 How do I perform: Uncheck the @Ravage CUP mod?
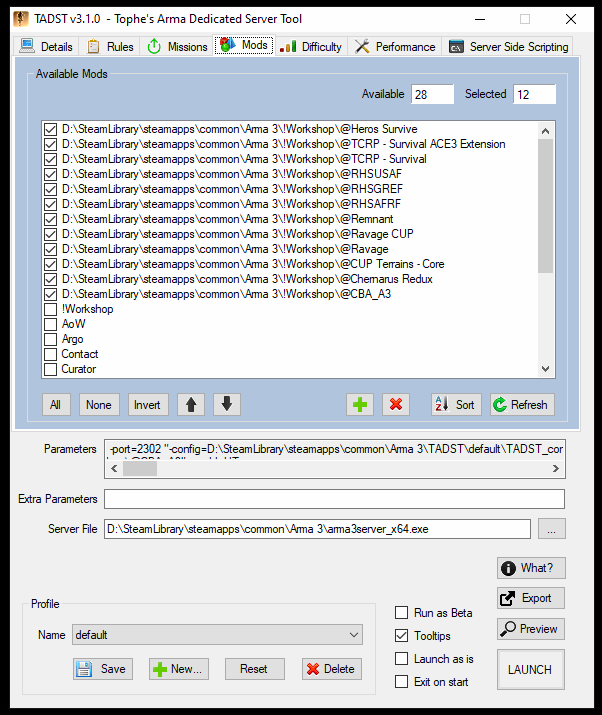(x=51, y=234)
